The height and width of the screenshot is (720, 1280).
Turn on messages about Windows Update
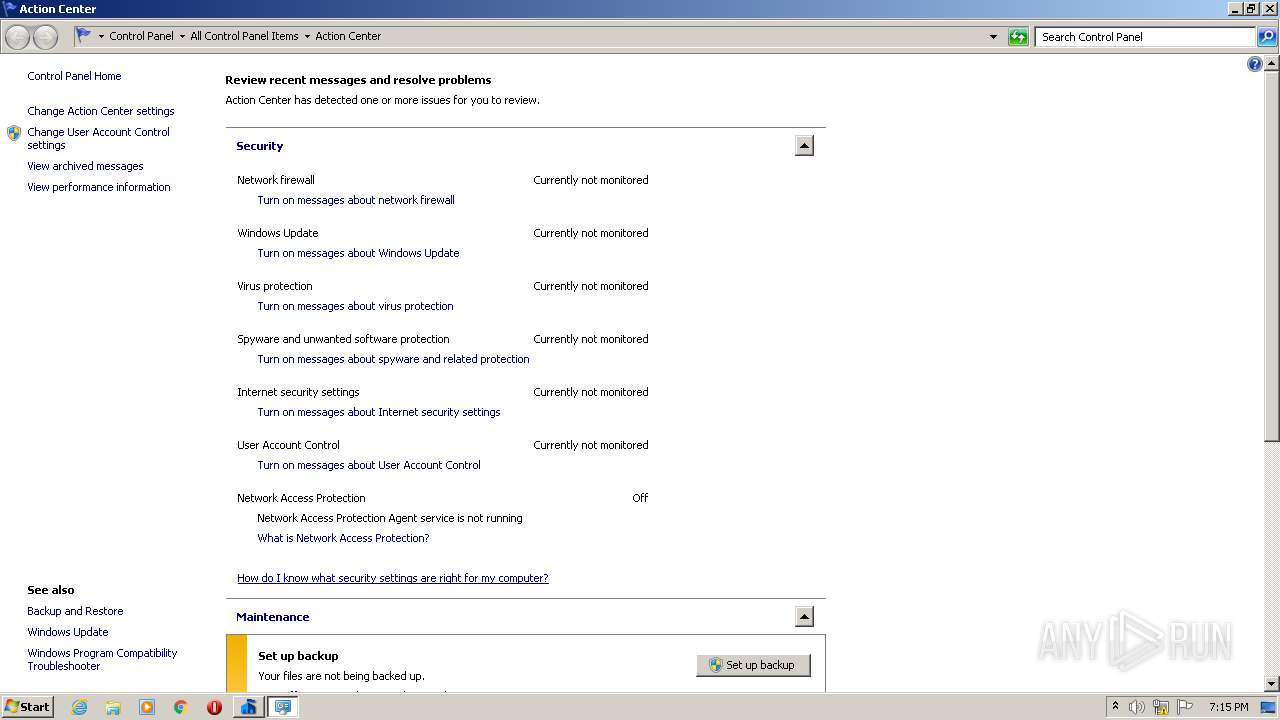pyautogui.click(x=358, y=253)
